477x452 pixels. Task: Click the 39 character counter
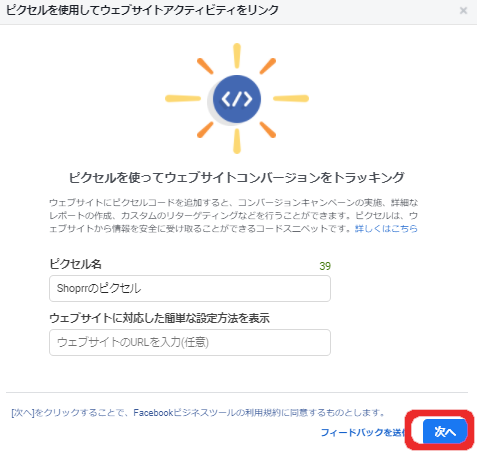[x=325, y=266]
